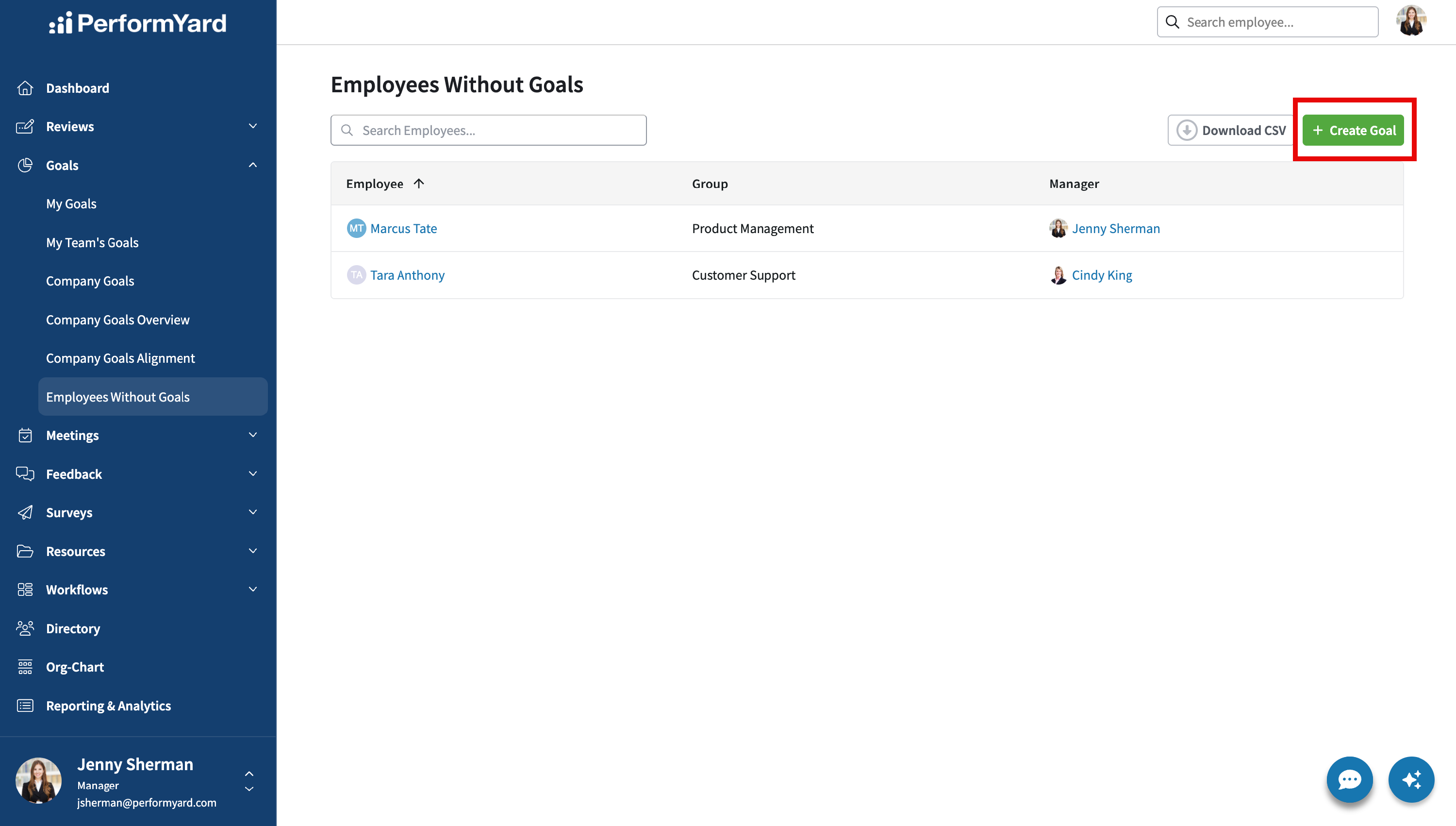1456x826 pixels.
Task: Expand the Workflows menu chevron
Action: point(253,589)
